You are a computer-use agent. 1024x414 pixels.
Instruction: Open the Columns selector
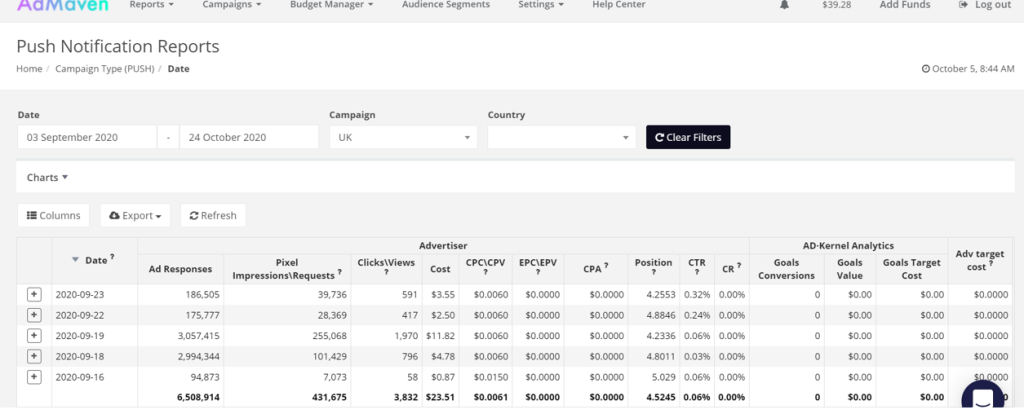54,215
